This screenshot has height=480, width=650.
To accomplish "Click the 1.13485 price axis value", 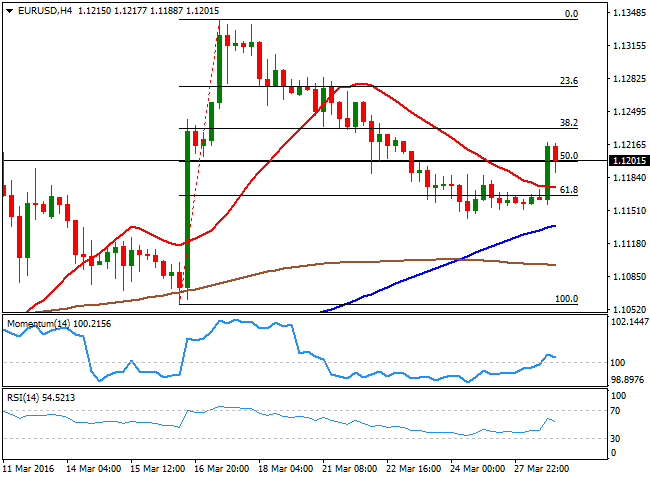I will pyautogui.click(x=629, y=13).
